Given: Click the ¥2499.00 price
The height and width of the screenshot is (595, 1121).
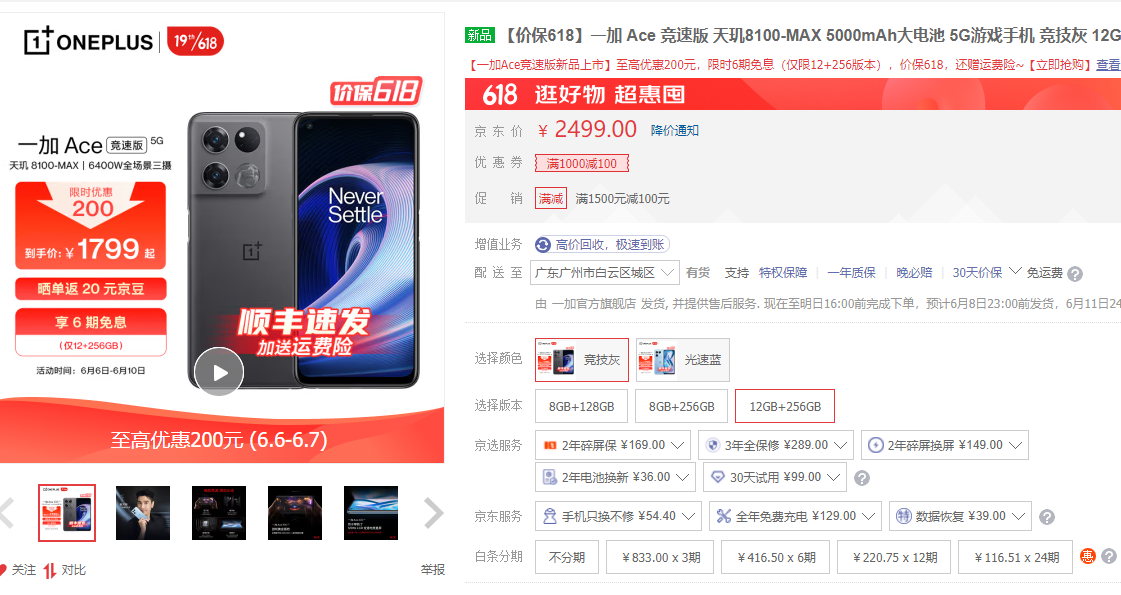Looking at the screenshot, I should tap(588, 129).
